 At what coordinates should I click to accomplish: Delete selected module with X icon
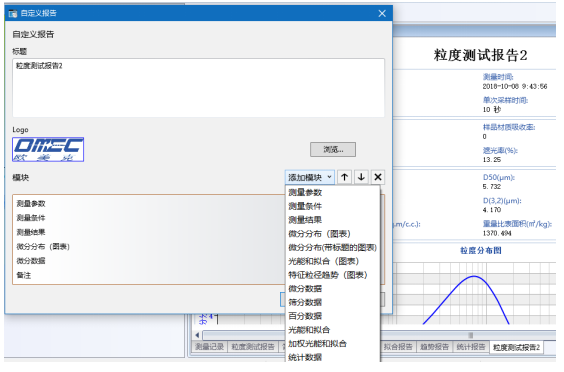pos(378,177)
